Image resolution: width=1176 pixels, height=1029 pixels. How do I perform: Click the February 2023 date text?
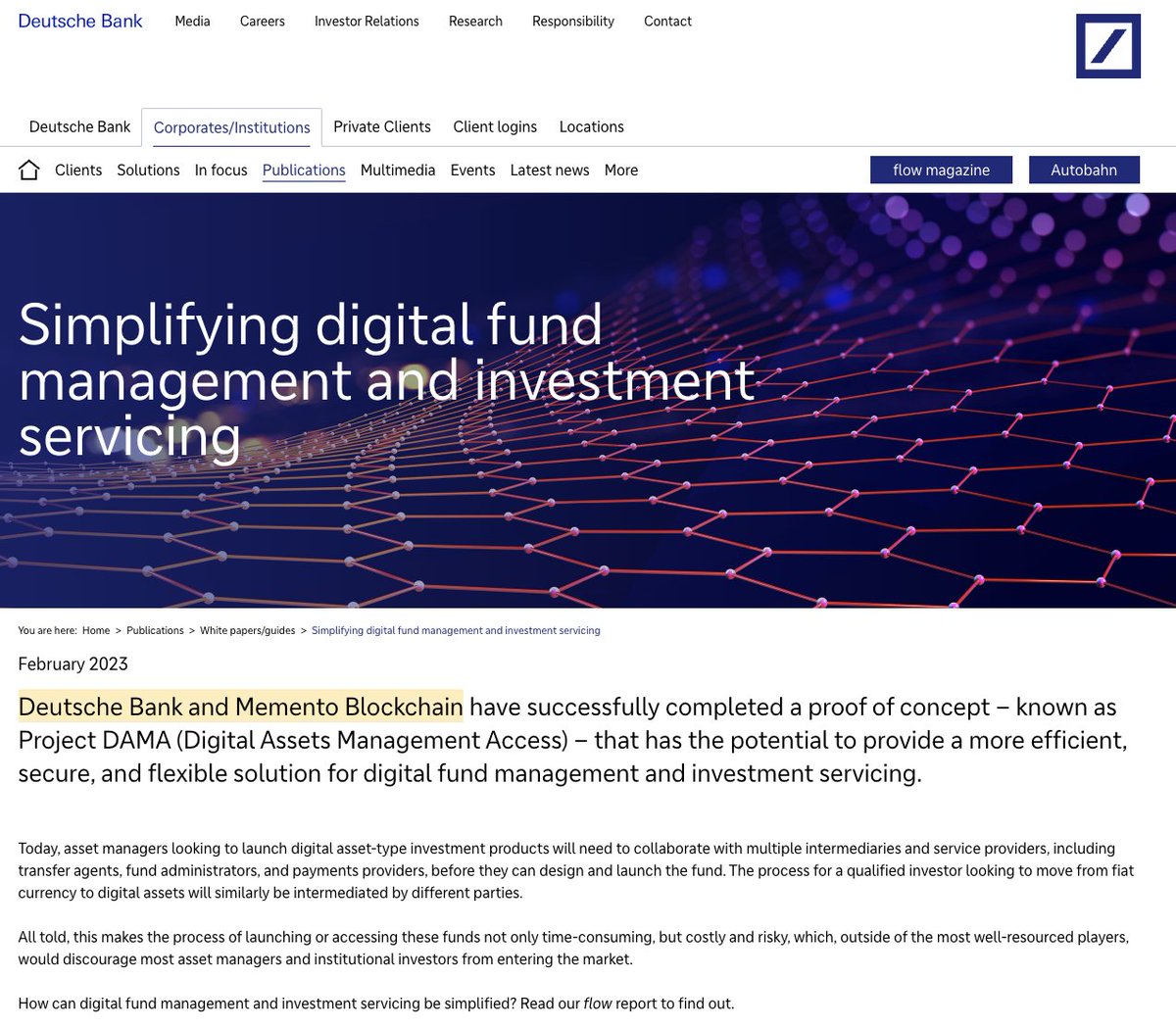[x=73, y=663]
